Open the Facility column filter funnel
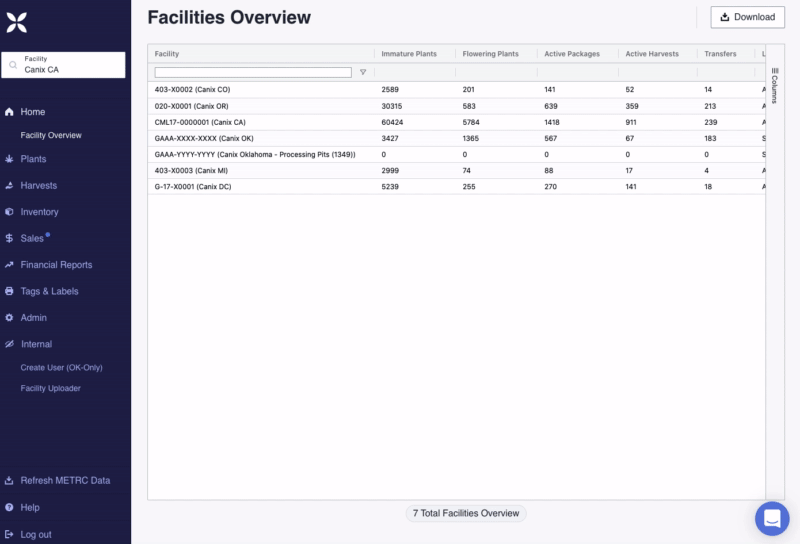Image resolution: width=800 pixels, height=544 pixels. pyautogui.click(x=363, y=72)
